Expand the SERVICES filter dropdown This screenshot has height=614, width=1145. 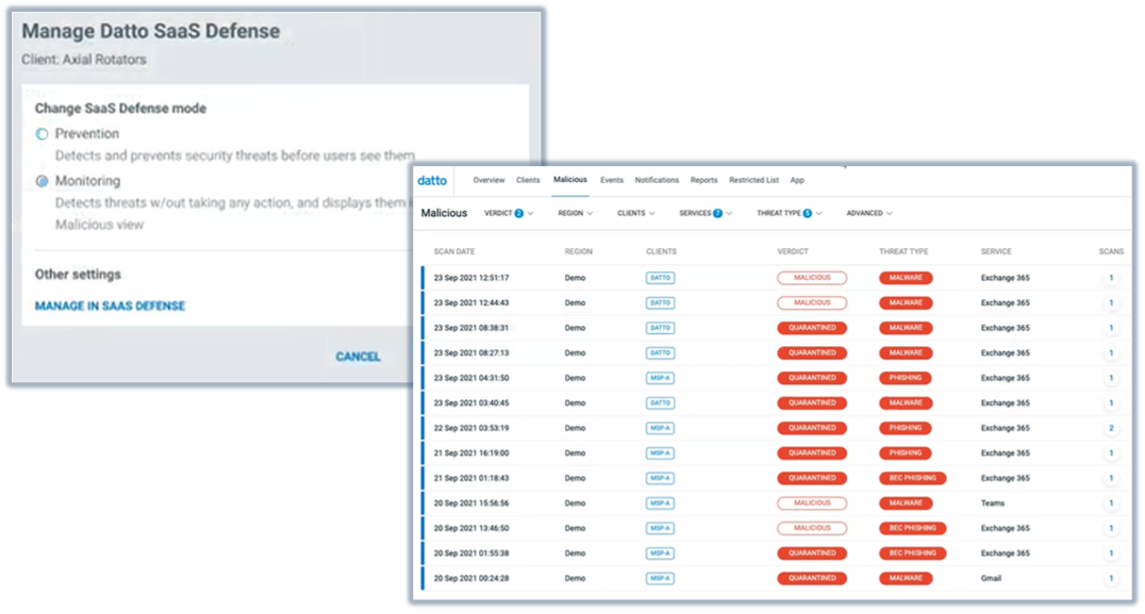705,213
